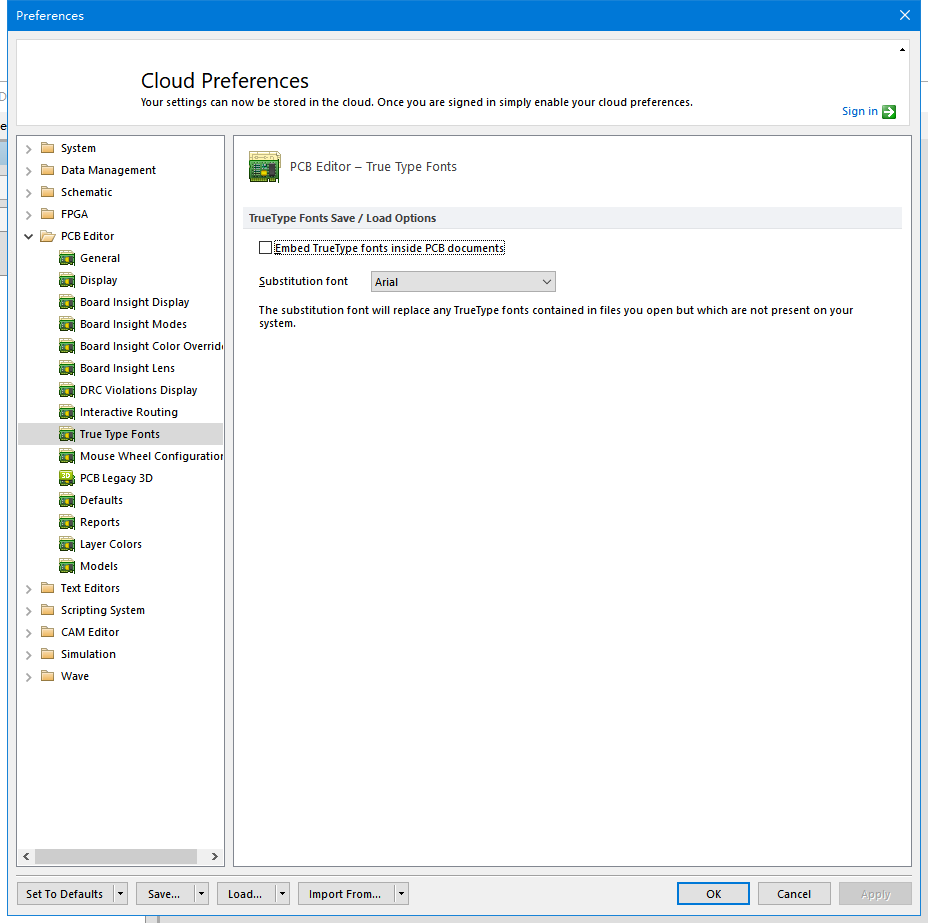Image resolution: width=928 pixels, height=923 pixels.
Task: Click the PCB Legacy 3D icon
Action: [x=67, y=478]
